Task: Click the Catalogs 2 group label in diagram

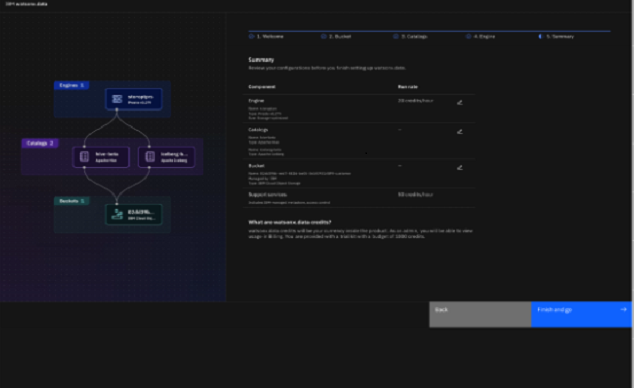Action: pos(40,143)
